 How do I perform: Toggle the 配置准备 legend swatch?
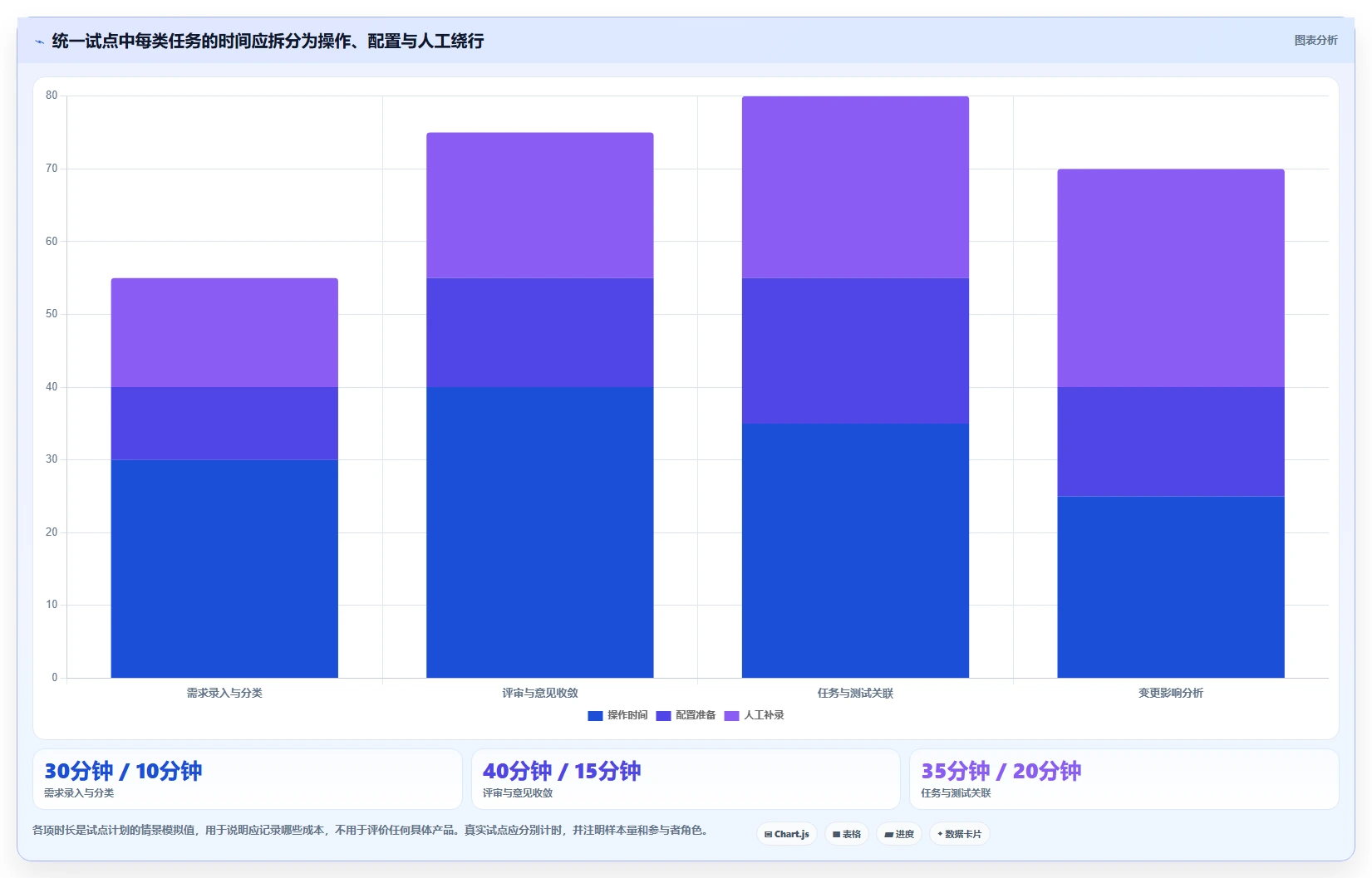pyautogui.click(x=663, y=716)
